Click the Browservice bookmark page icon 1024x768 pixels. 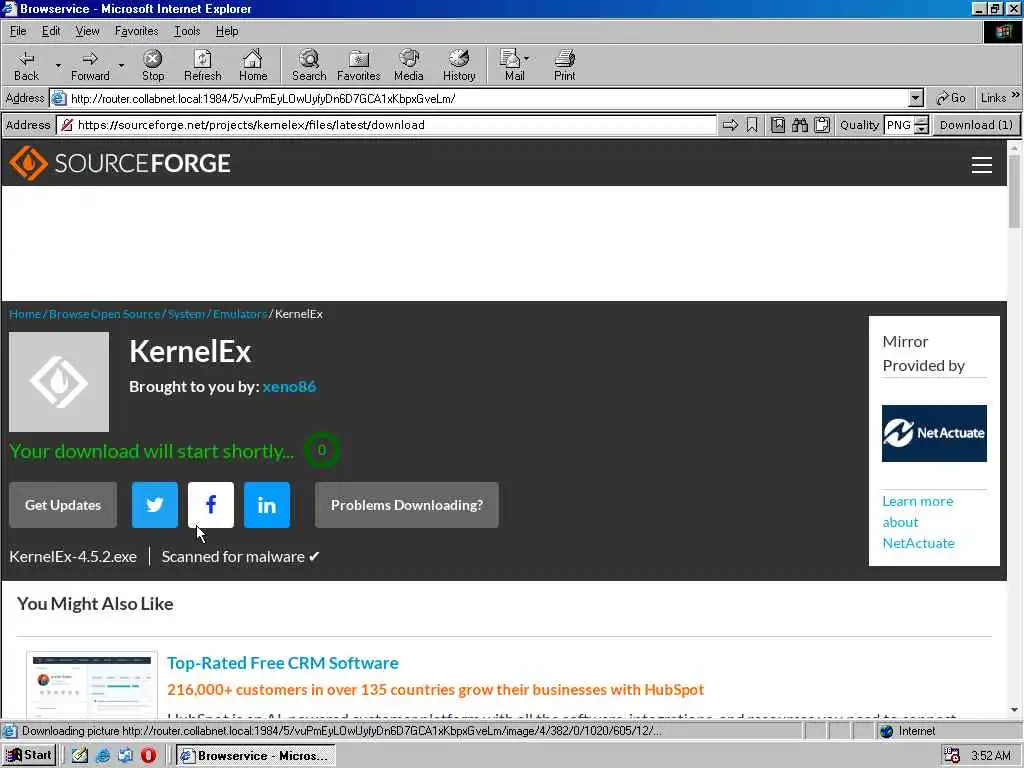pos(752,125)
